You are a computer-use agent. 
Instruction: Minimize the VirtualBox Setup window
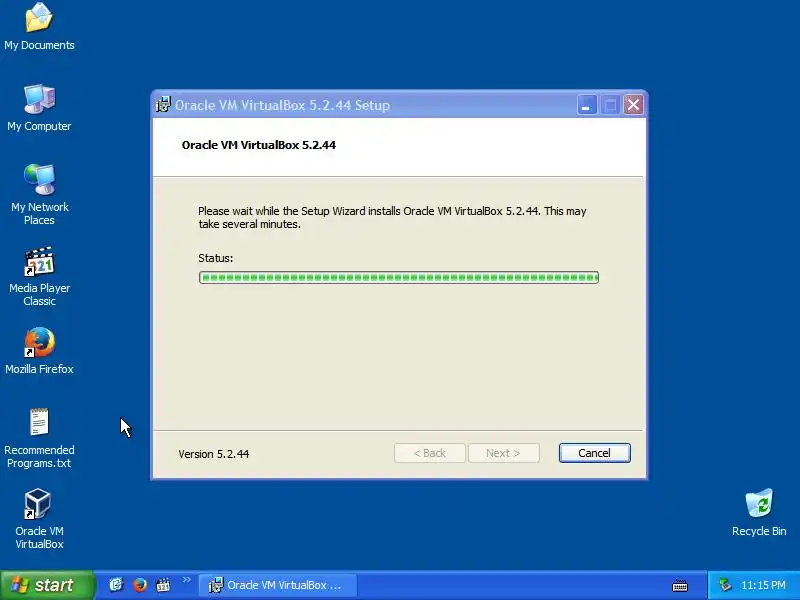click(587, 105)
